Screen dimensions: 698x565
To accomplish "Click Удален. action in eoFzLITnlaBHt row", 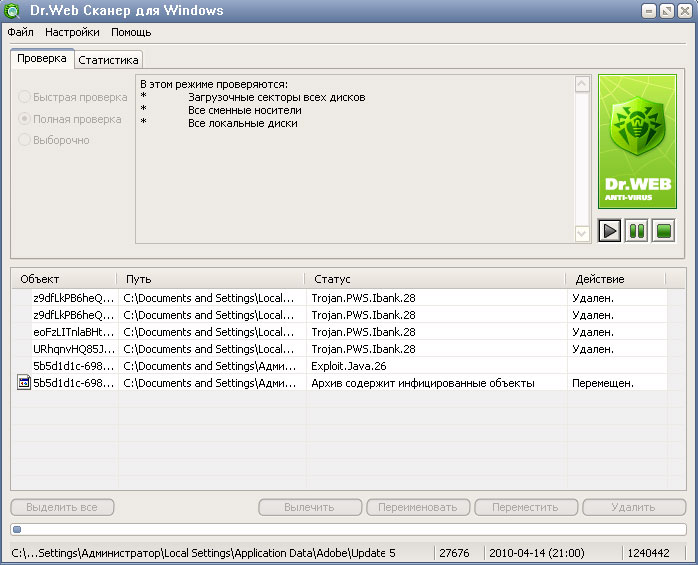I will 593,332.
